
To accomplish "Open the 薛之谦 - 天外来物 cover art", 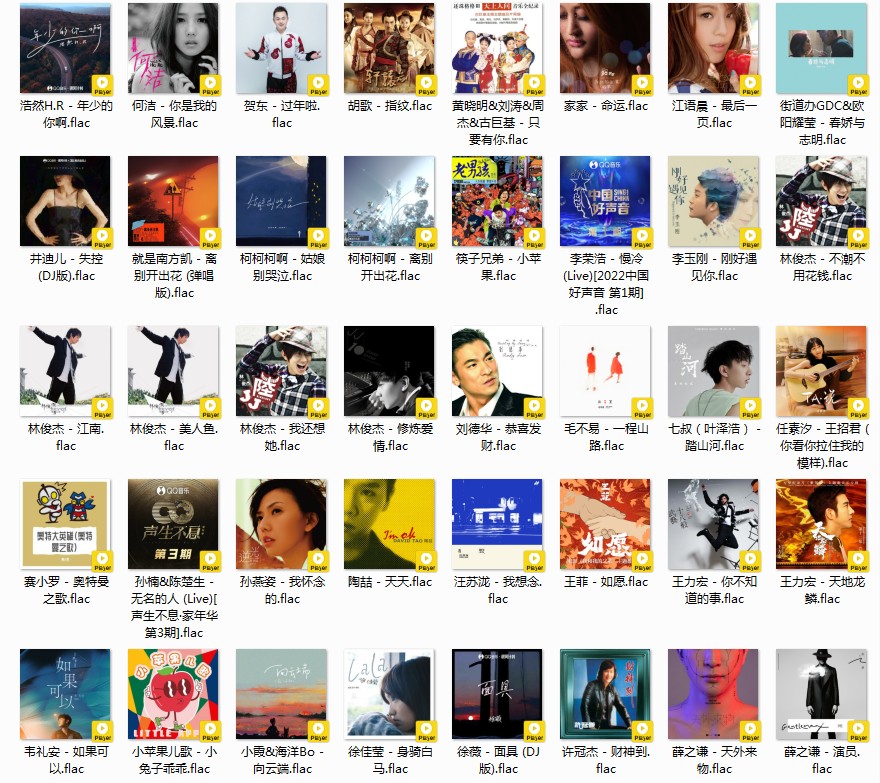I will (x=713, y=695).
